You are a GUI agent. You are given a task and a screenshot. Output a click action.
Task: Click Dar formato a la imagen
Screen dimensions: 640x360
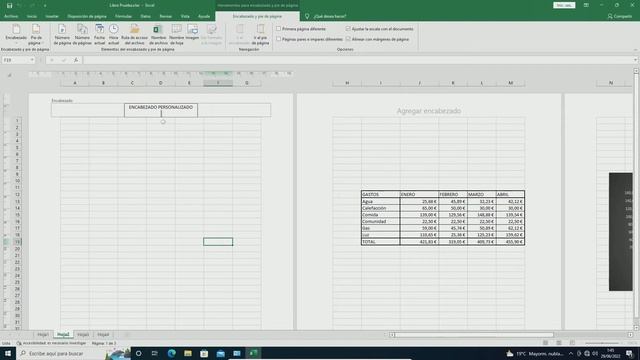[x=211, y=34]
